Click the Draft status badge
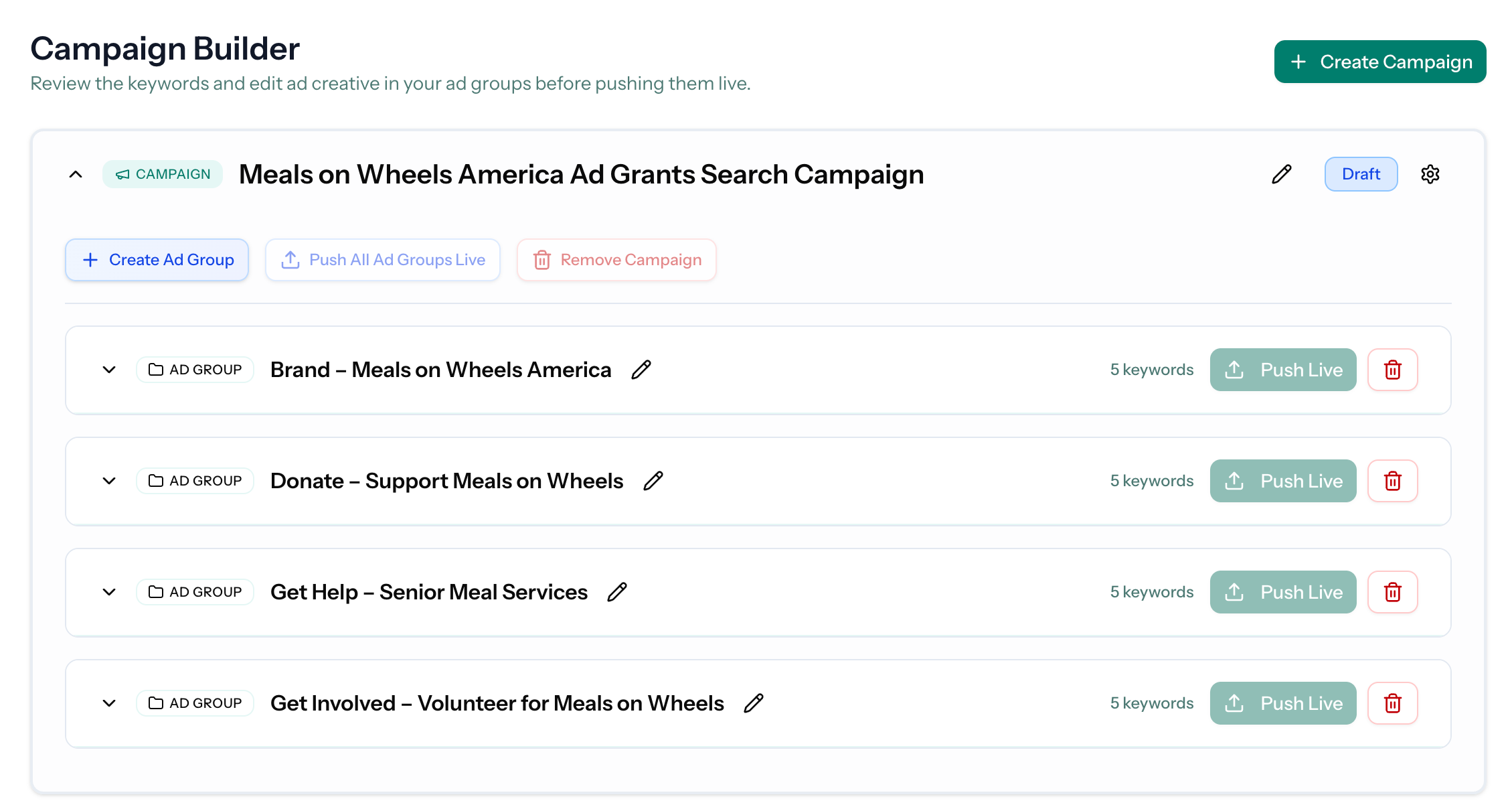The height and width of the screenshot is (807, 1512). tap(1361, 174)
